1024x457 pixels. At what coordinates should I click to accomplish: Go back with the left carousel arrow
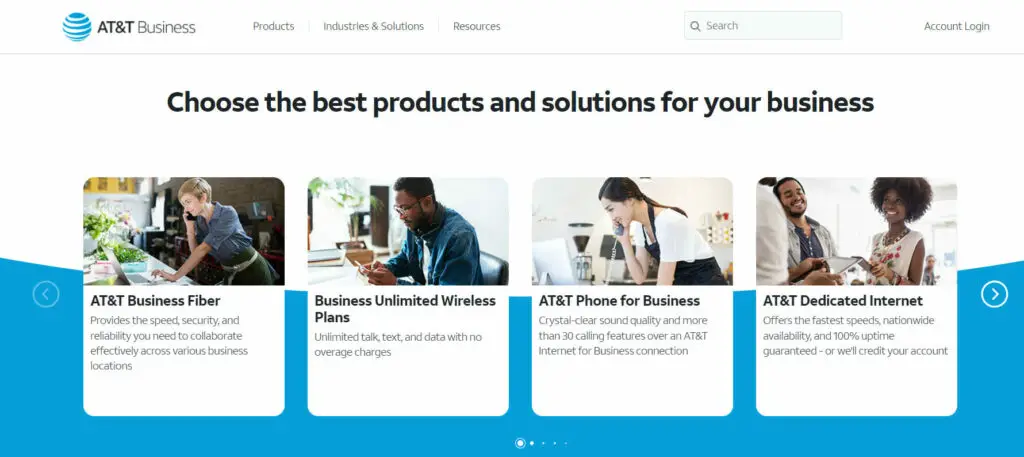tap(46, 294)
